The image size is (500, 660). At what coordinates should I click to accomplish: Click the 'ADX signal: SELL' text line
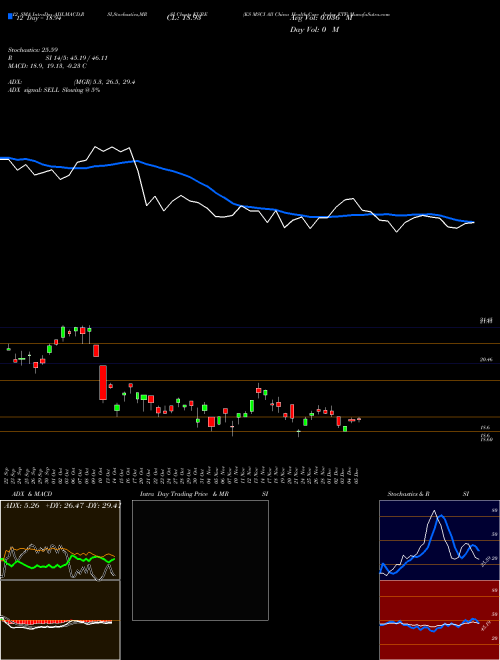[54, 90]
